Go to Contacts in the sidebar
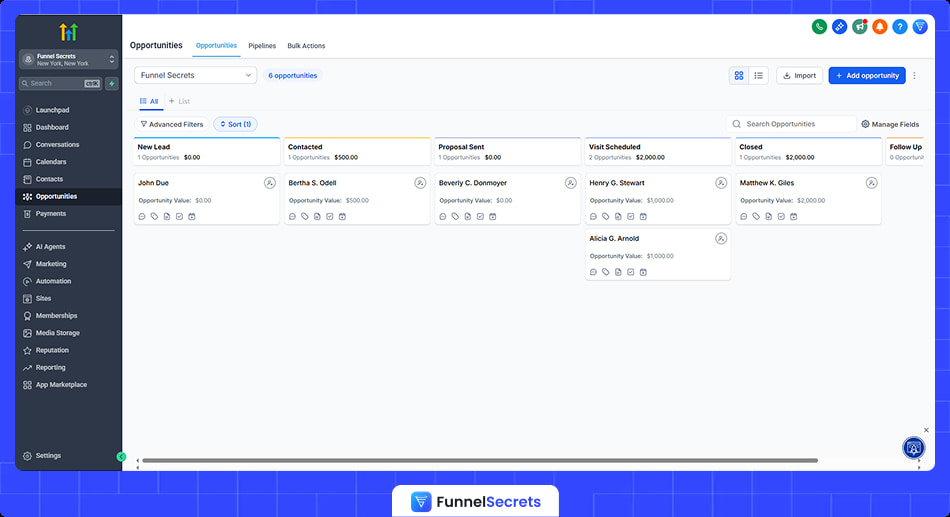This screenshot has width=950, height=517. pyautogui.click(x=68, y=179)
